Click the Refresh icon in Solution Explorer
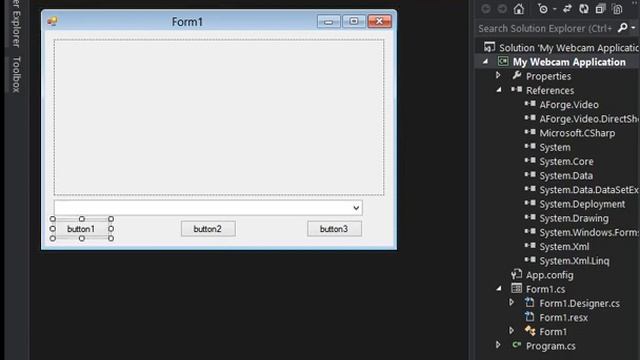Image resolution: width=640 pixels, height=360 pixels. tap(584, 9)
